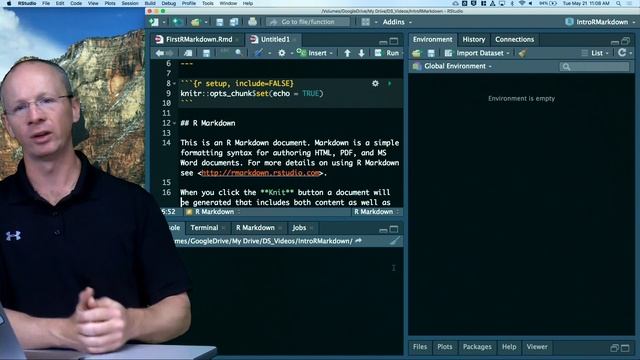Run the setup chunk with green arrow
Screen dimensions: 640x360
[389, 83]
